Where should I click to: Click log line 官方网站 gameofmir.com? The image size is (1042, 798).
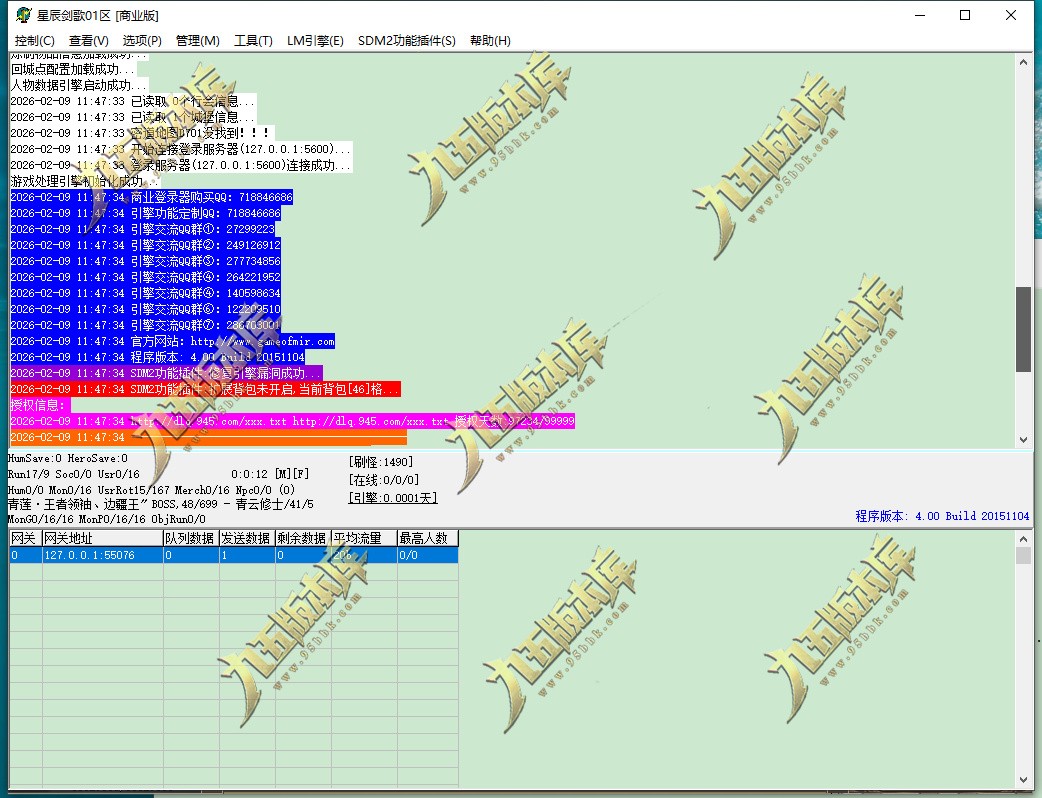click(173, 341)
